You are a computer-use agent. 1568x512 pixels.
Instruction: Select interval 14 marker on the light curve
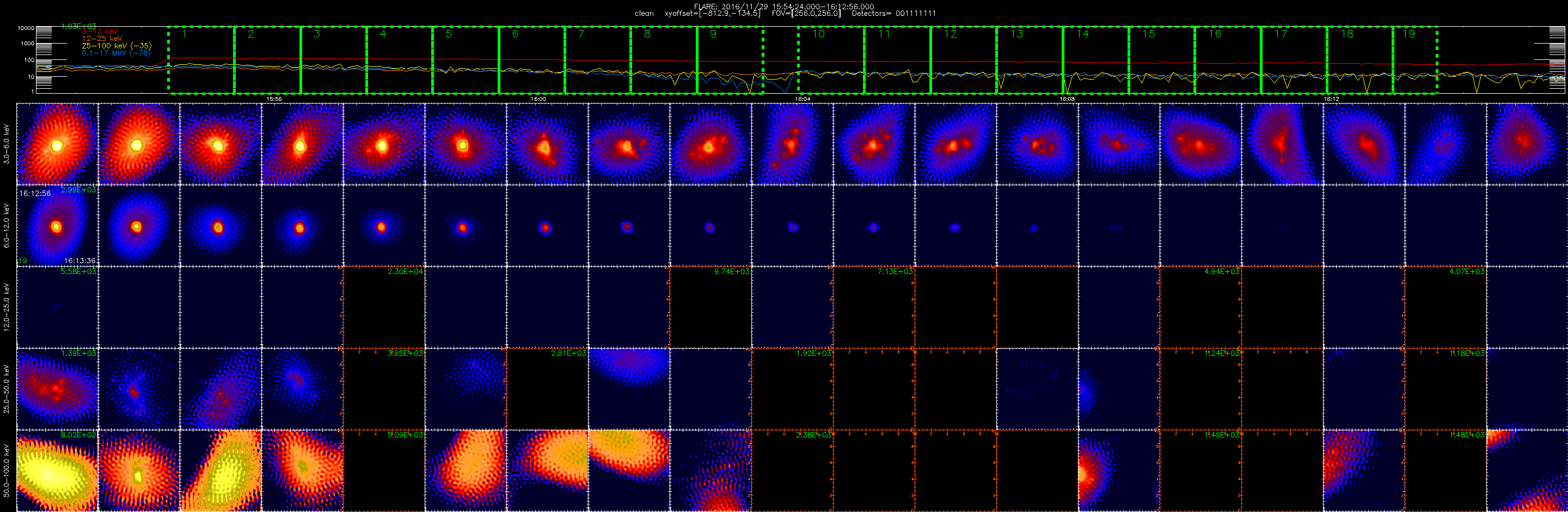tap(1082, 34)
